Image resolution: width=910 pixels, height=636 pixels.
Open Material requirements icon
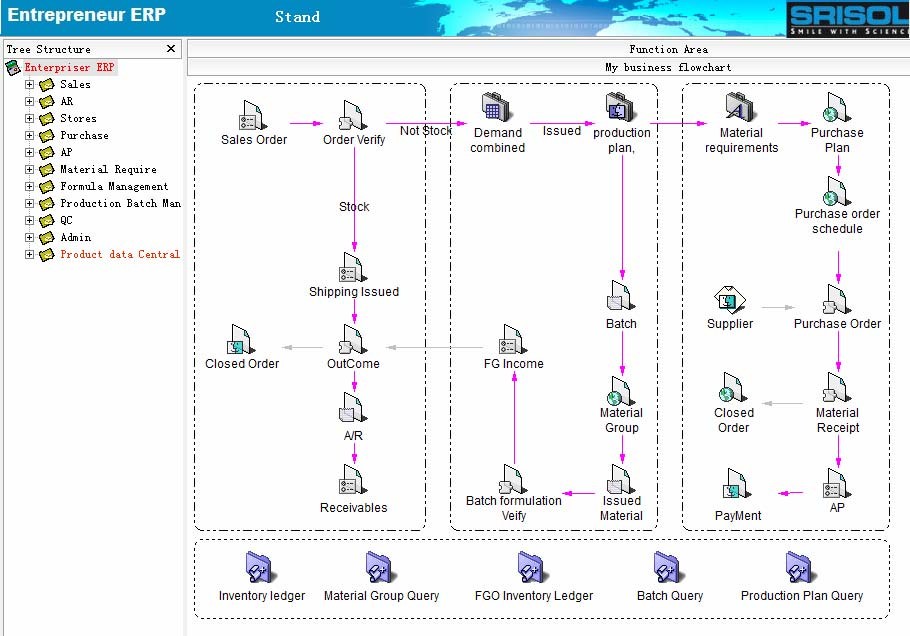point(740,107)
